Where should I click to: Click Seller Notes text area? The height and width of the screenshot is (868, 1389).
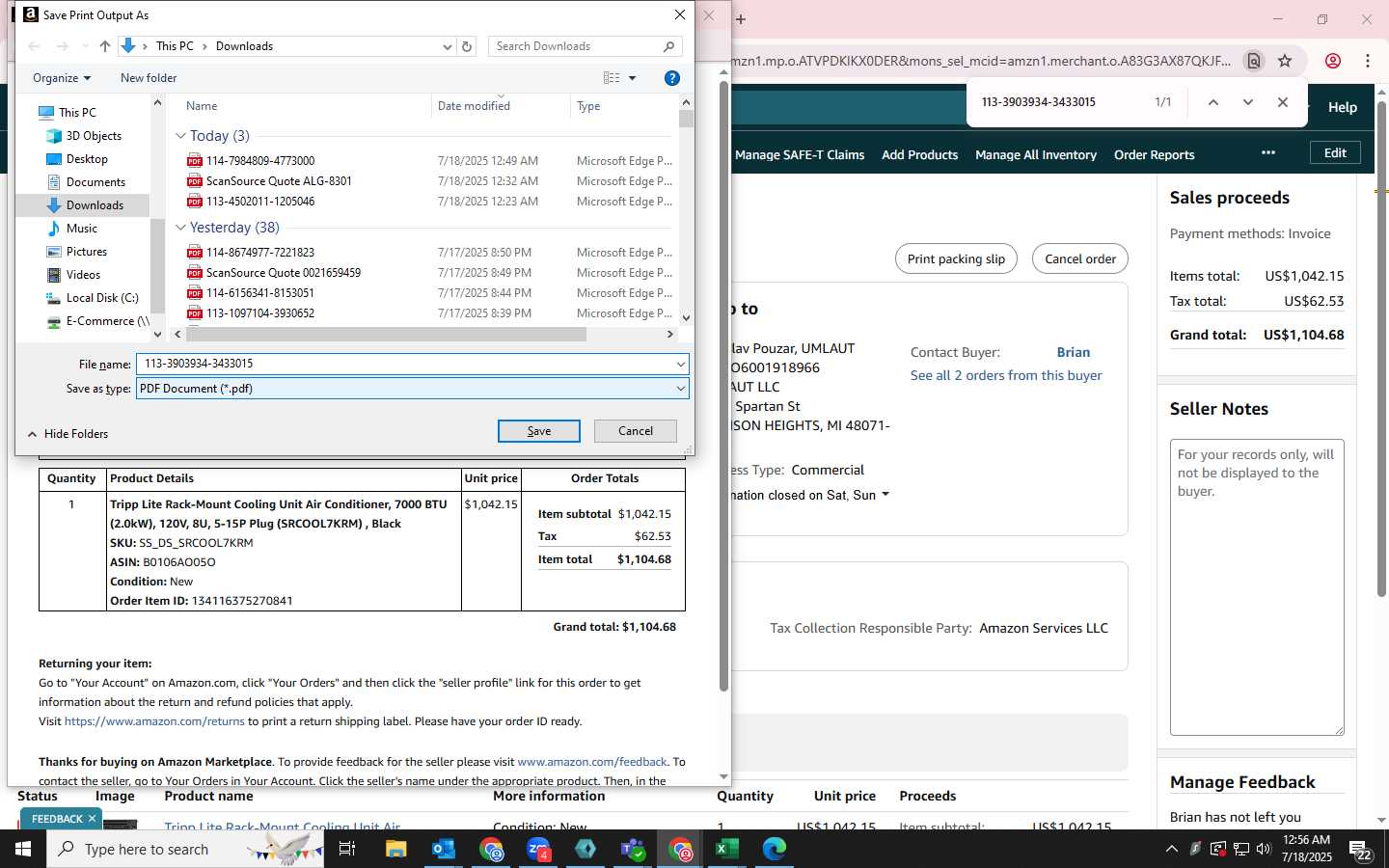coord(1257,587)
